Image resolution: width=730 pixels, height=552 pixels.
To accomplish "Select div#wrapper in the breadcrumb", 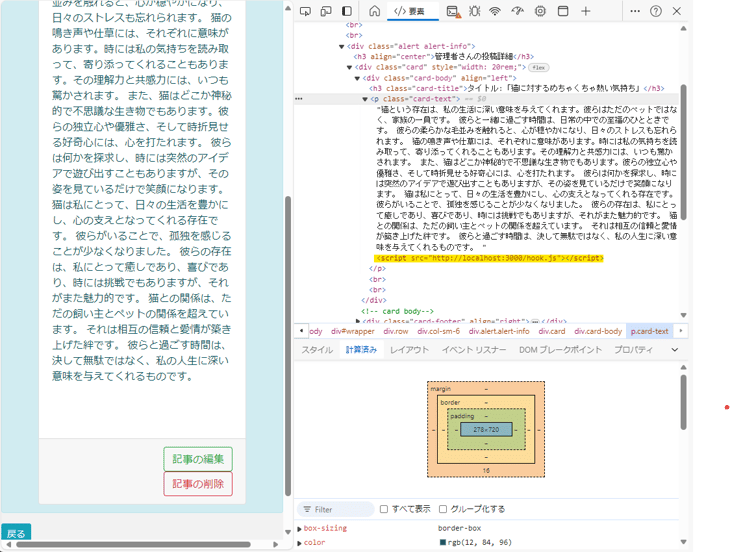I will tap(352, 331).
